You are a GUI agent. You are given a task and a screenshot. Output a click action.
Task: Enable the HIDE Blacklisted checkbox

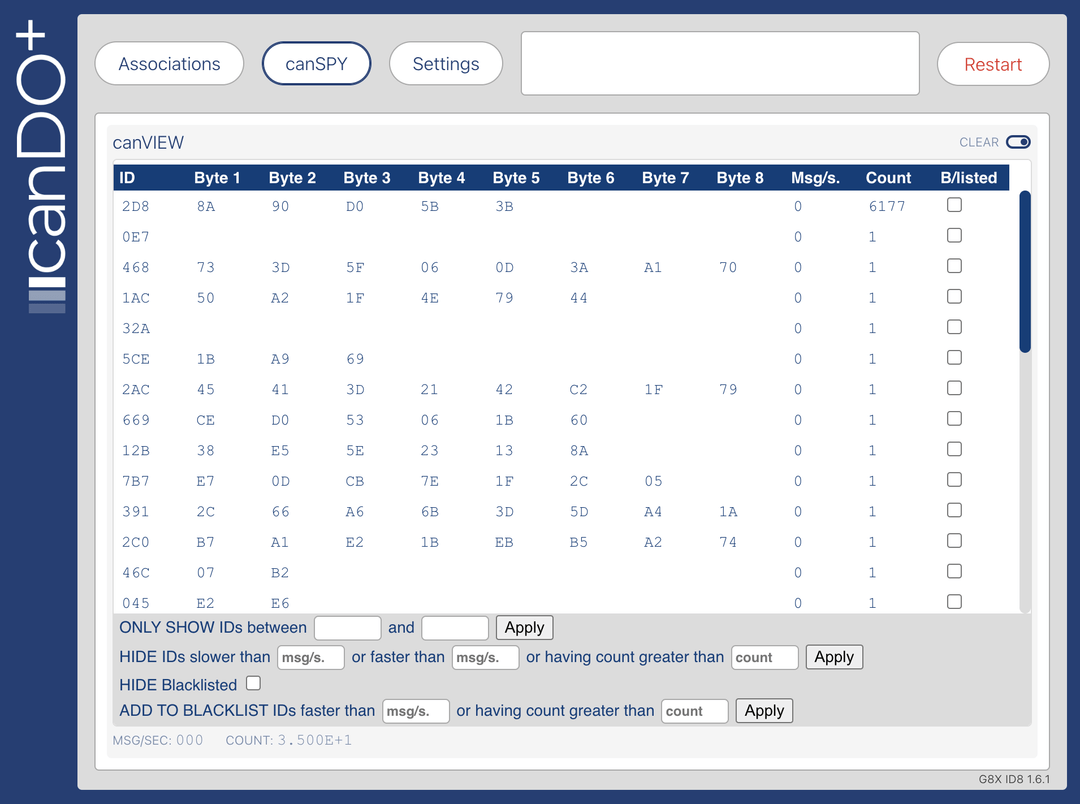[253, 684]
